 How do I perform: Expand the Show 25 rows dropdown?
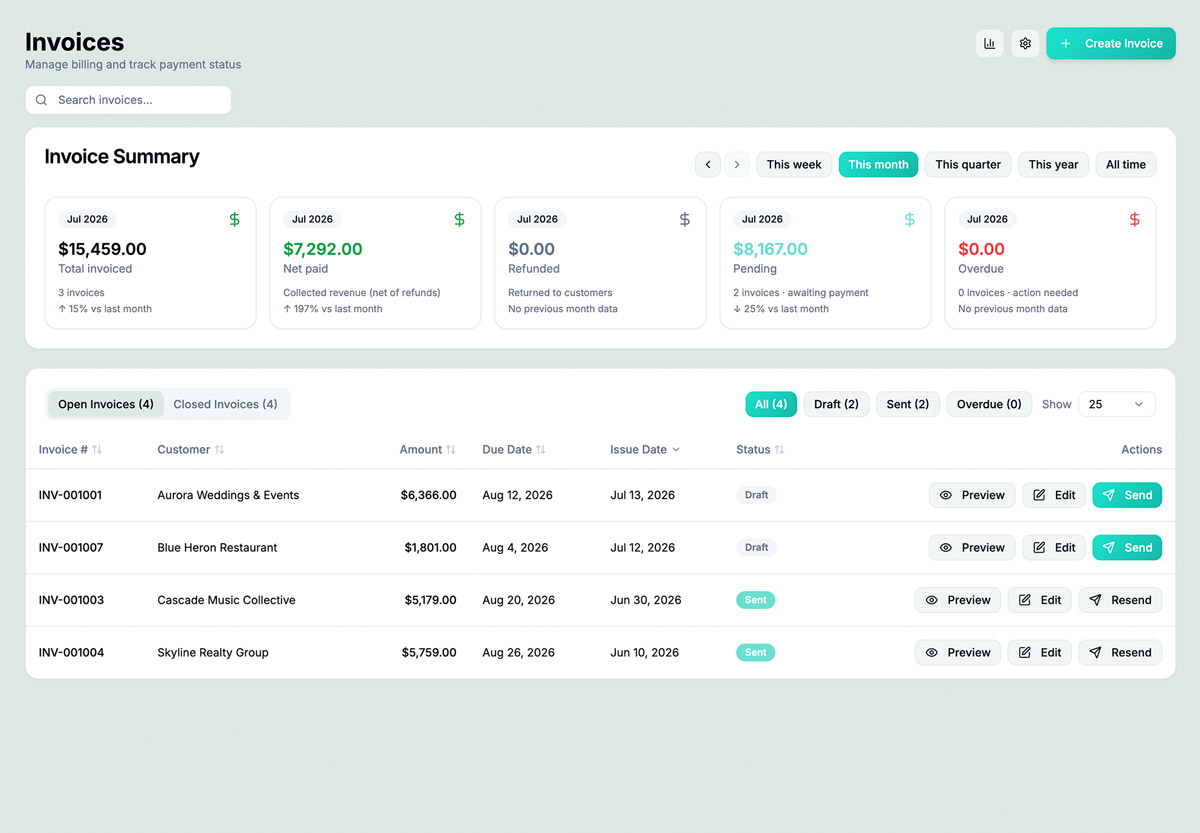pyautogui.click(x=1116, y=404)
